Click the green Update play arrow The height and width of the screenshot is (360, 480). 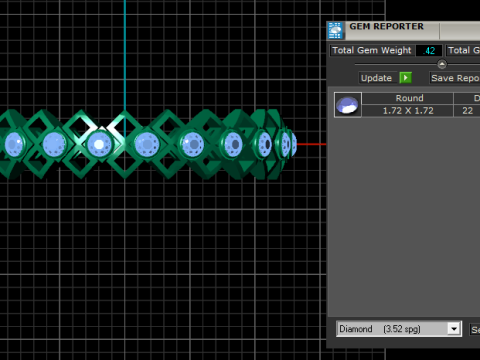coord(406,78)
